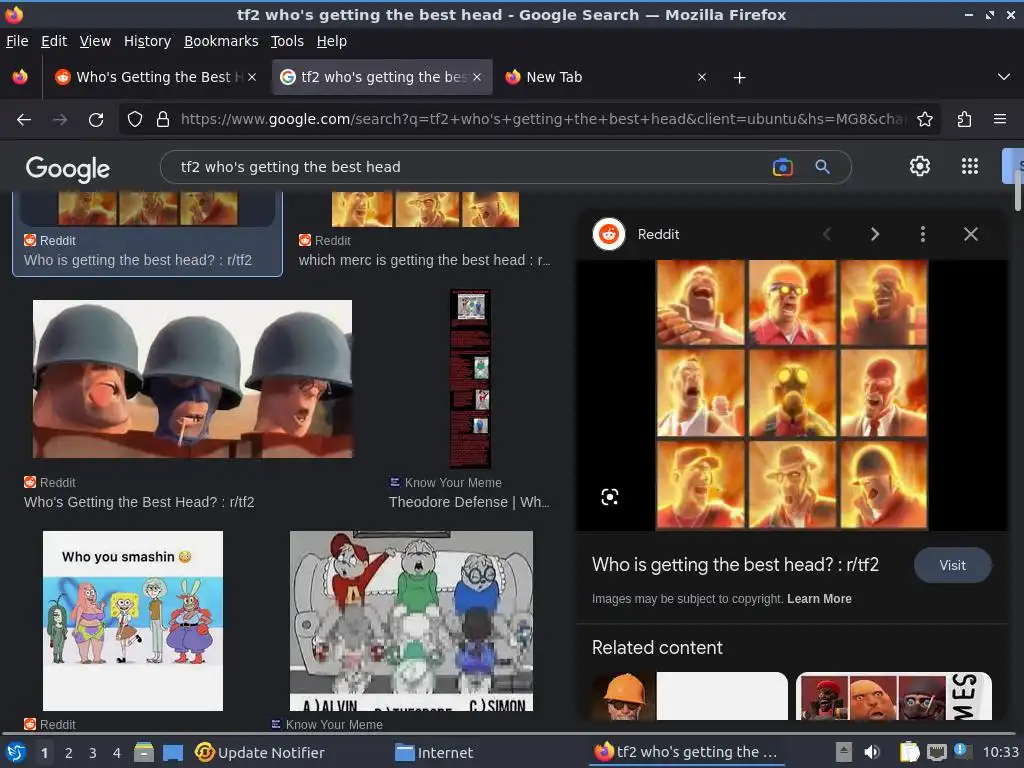Reload the current page
The height and width of the screenshot is (768, 1024).
point(96,120)
